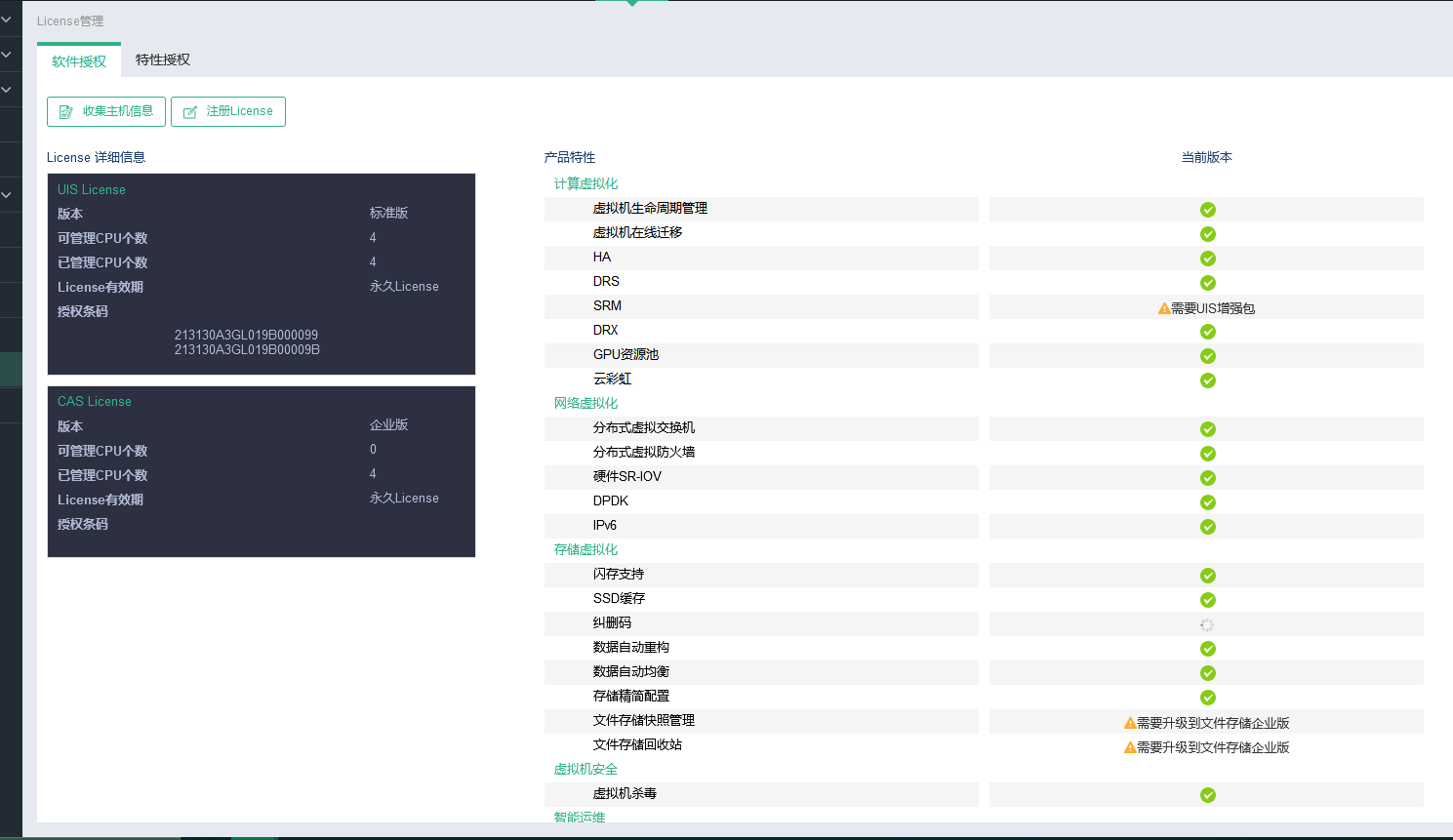The image size is (1453, 840).
Task: Click 永久License in the CAS License card
Action: point(404,498)
